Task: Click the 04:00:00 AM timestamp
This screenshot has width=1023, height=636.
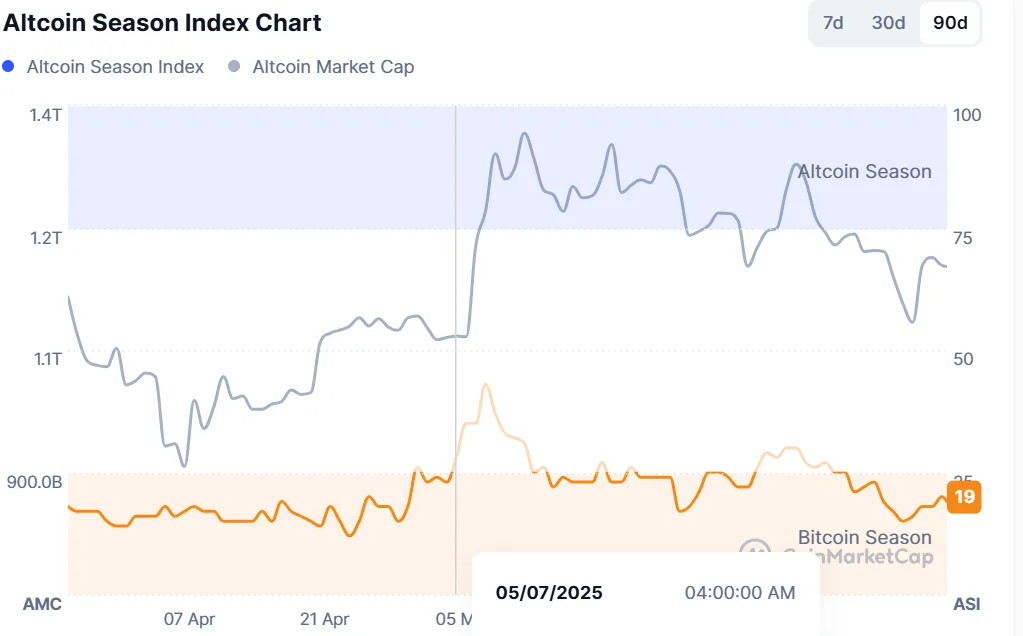Action: click(x=739, y=592)
